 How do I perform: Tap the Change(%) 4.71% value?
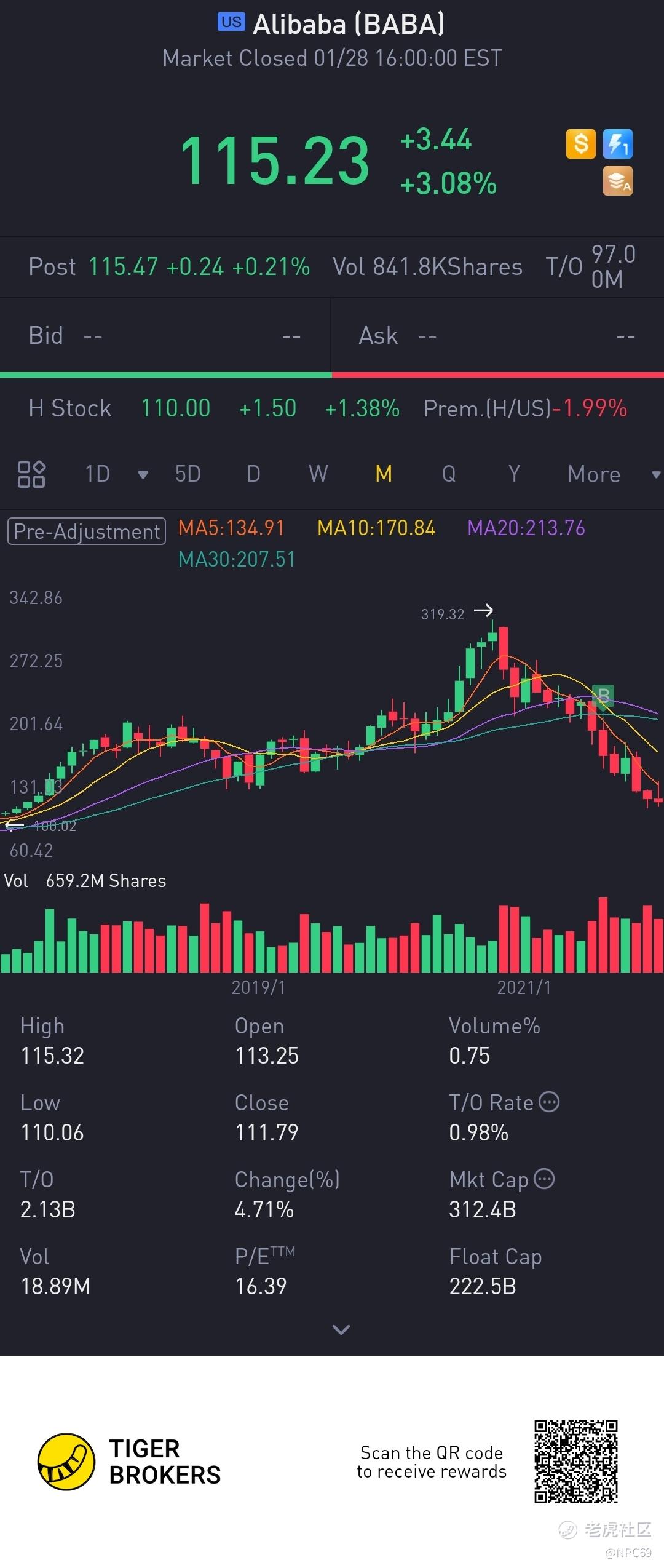pyautogui.click(x=264, y=1209)
